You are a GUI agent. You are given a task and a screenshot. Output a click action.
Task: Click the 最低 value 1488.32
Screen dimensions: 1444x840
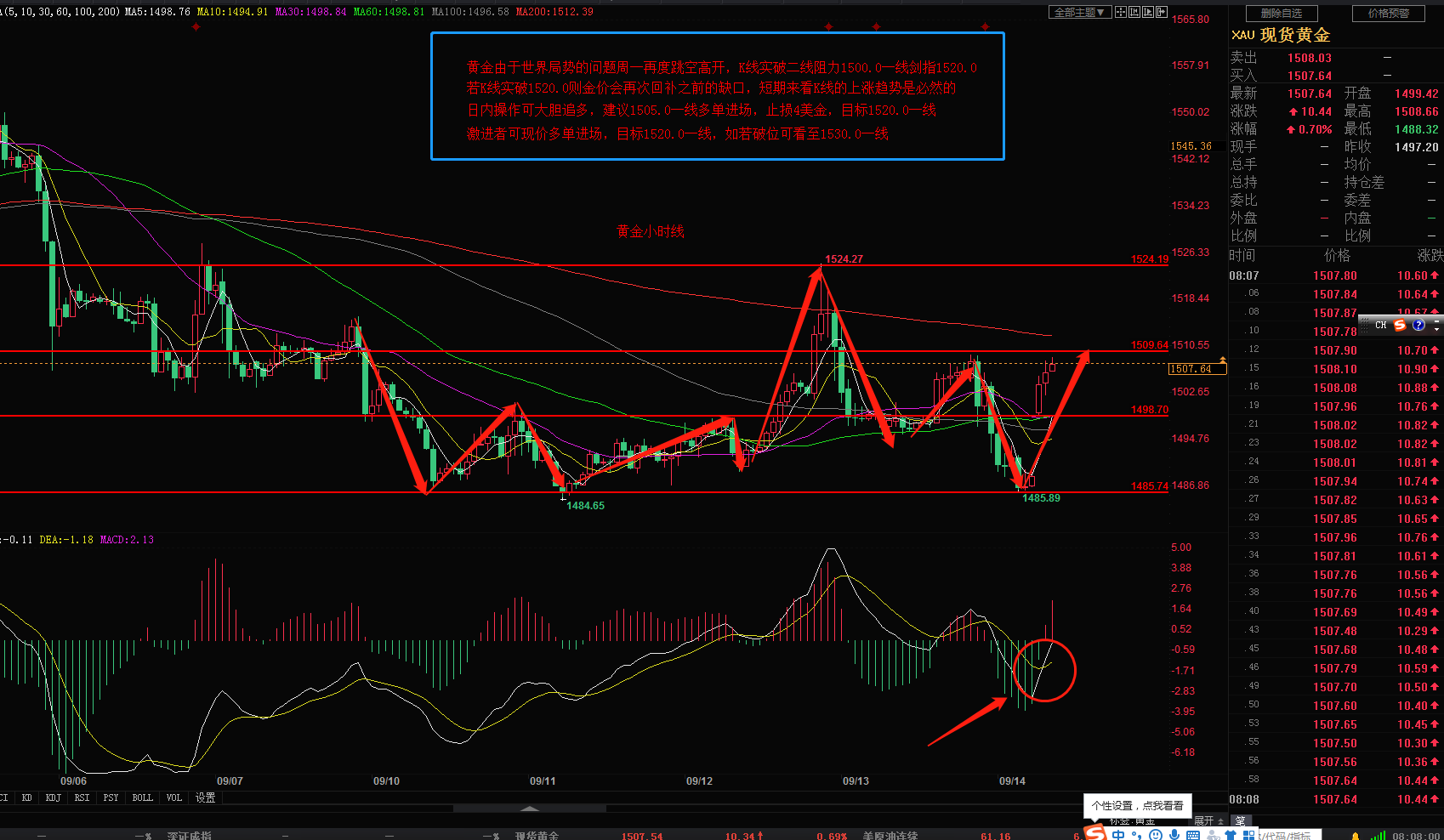click(1417, 129)
